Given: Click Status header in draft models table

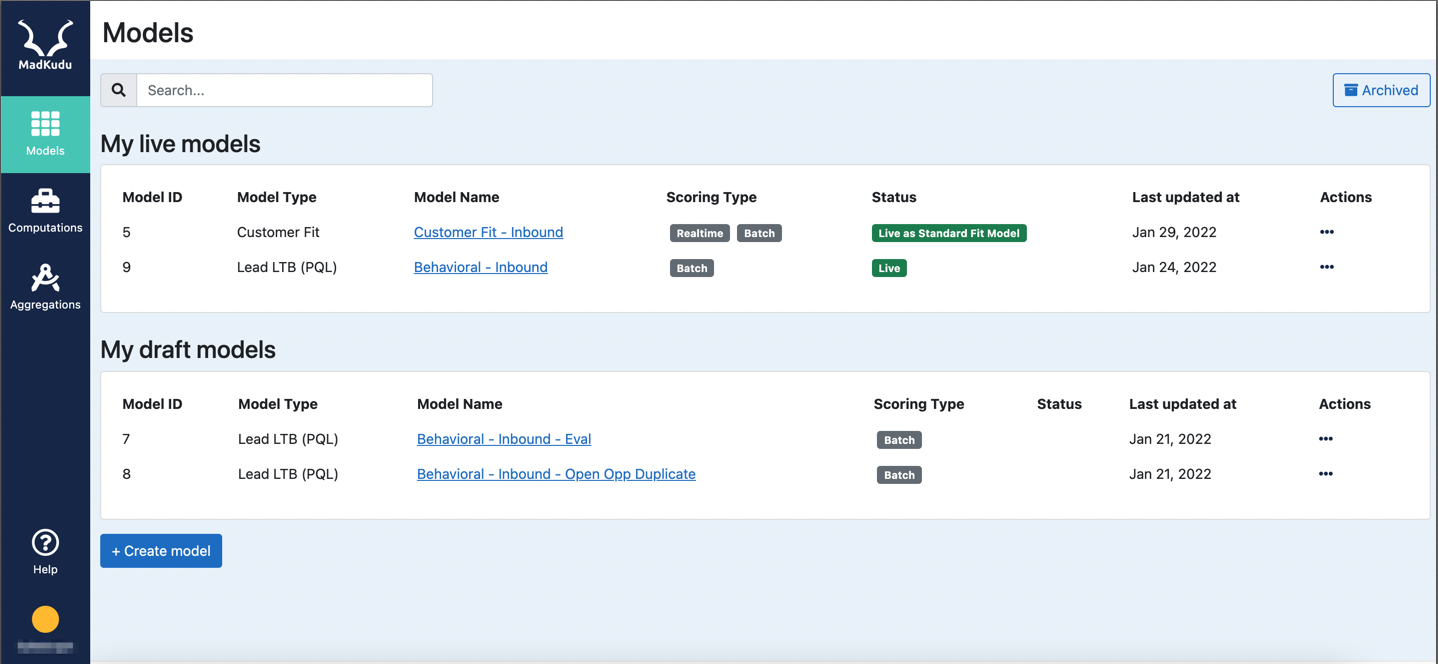Looking at the screenshot, I should (1059, 404).
